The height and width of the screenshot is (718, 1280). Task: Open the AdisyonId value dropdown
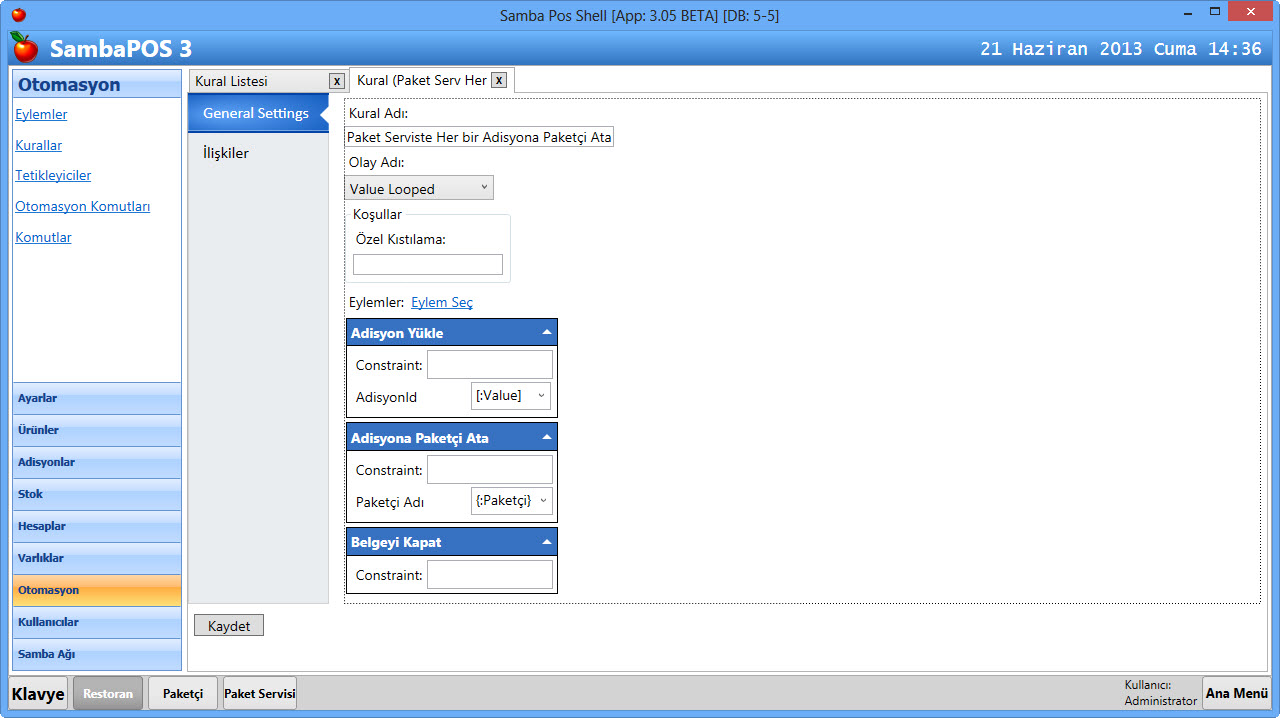point(511,396)
